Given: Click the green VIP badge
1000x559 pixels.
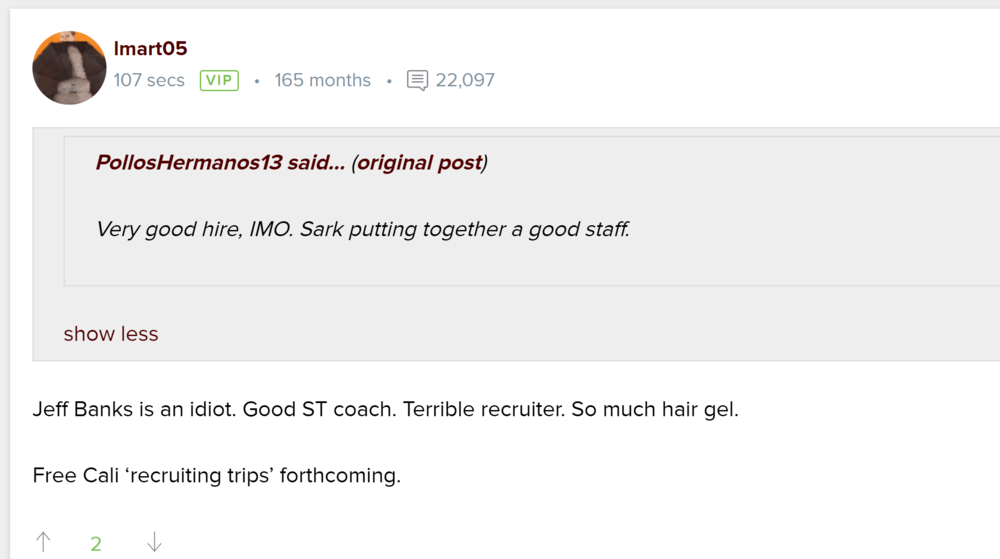Looking at the screenshot, I should click(x=219, y=80).
